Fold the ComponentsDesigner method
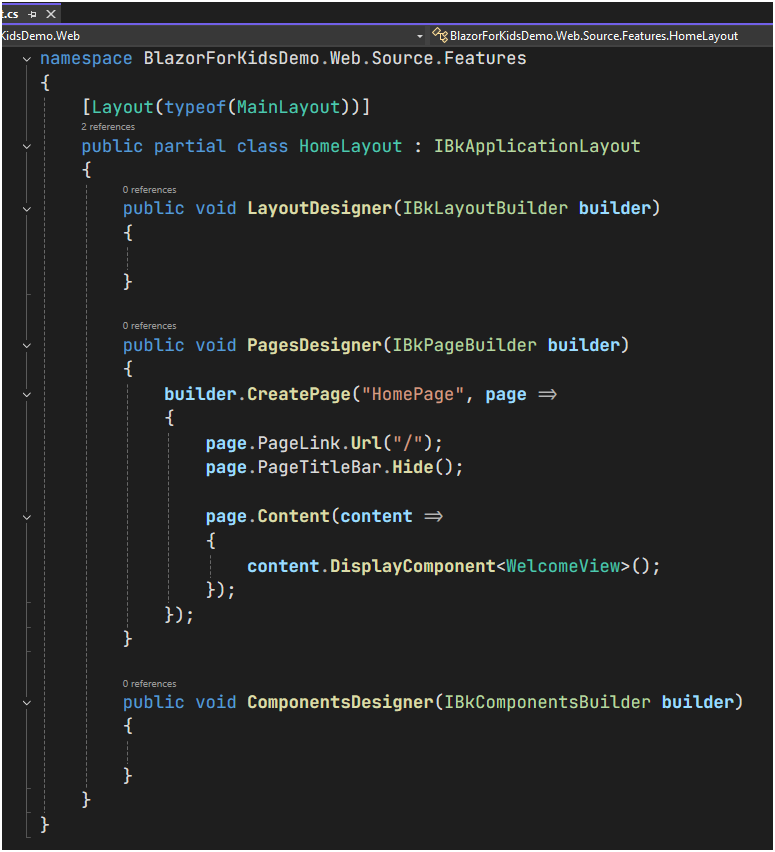 pos(26,703)
